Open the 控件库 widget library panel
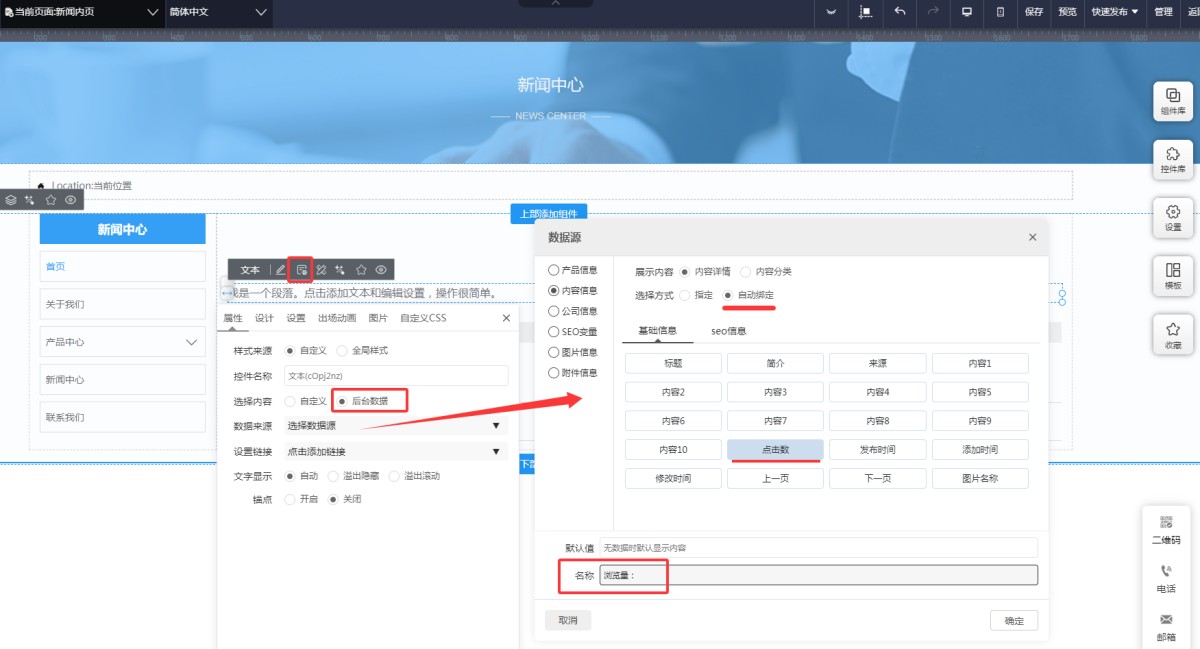Viewport: 1200px width, 649px height. [1172, 160]
